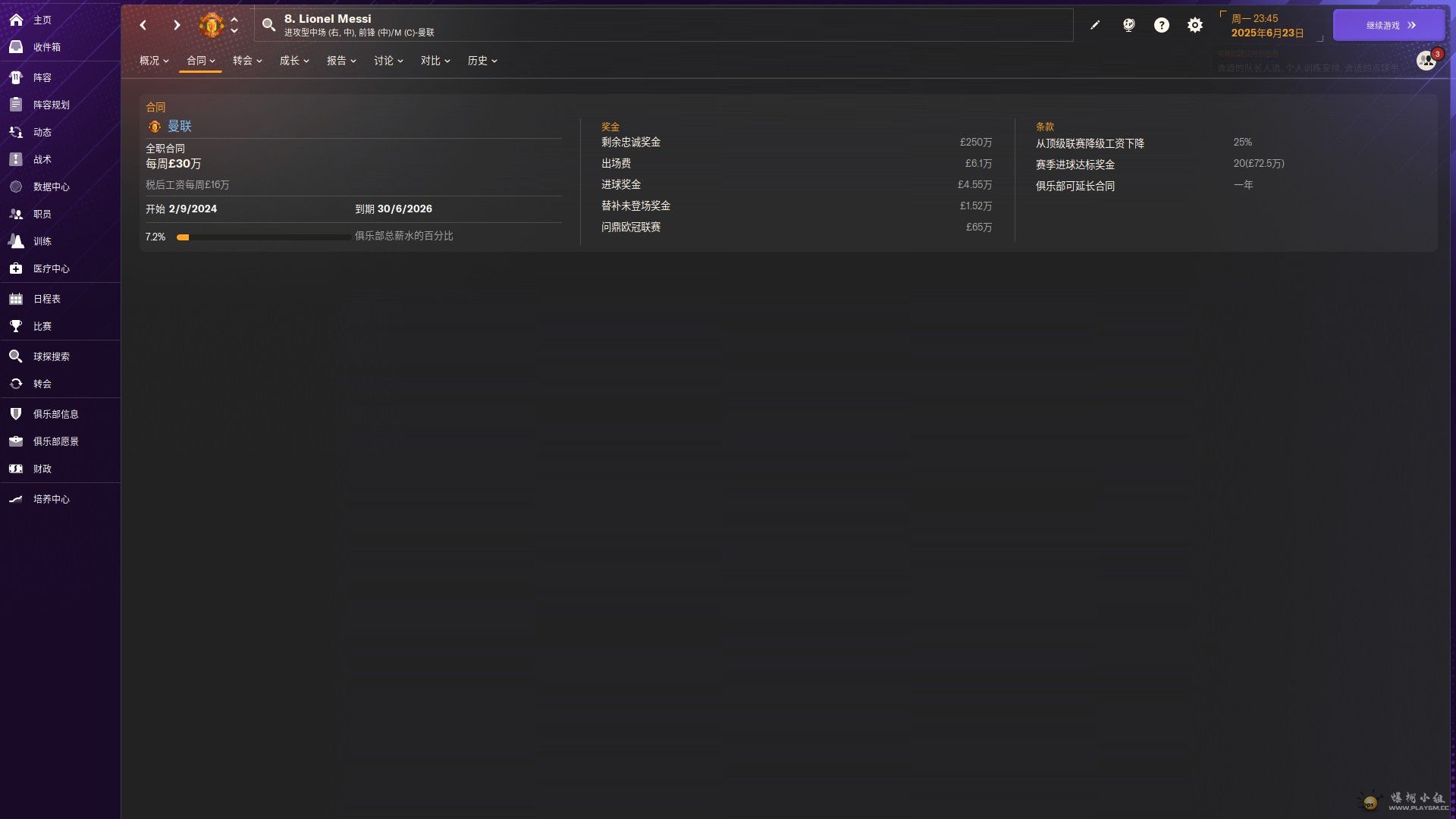Expand the 合同 contract dropdown
This screenshot has width=1456, height=819.
tap(201, 61)
